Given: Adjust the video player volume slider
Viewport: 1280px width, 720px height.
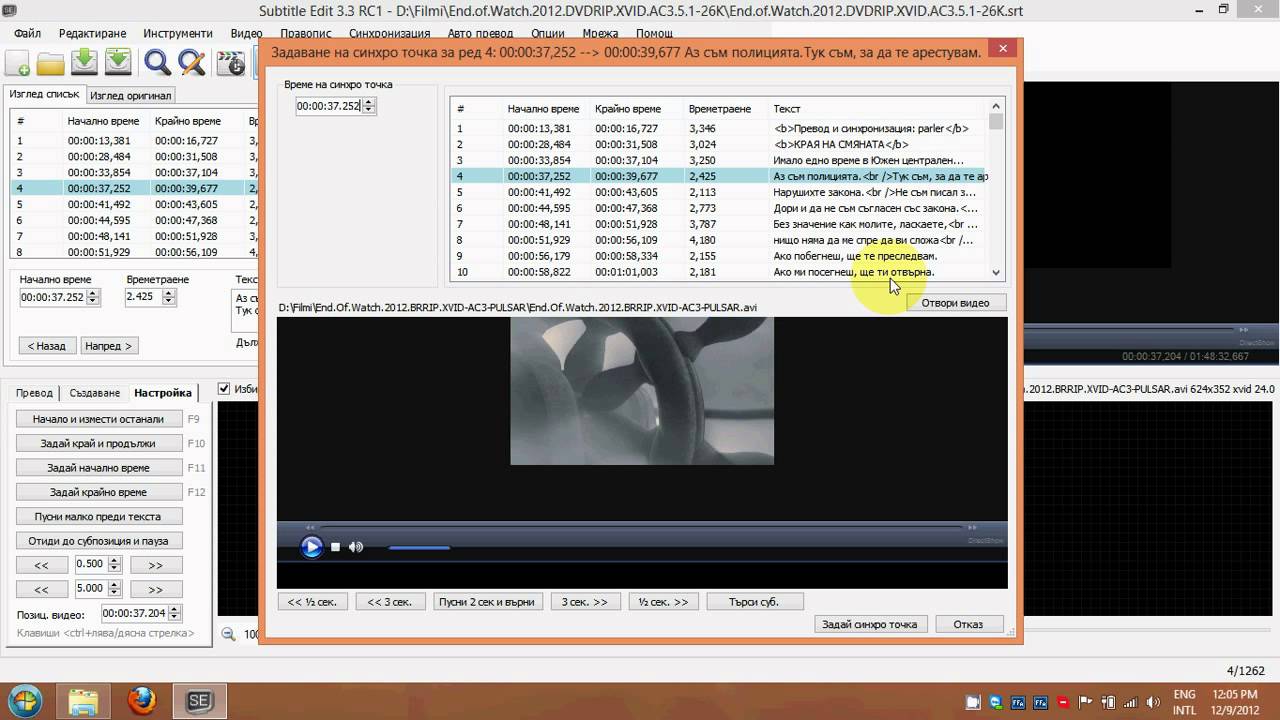Looking at the screenshot, I should (419, 547).
